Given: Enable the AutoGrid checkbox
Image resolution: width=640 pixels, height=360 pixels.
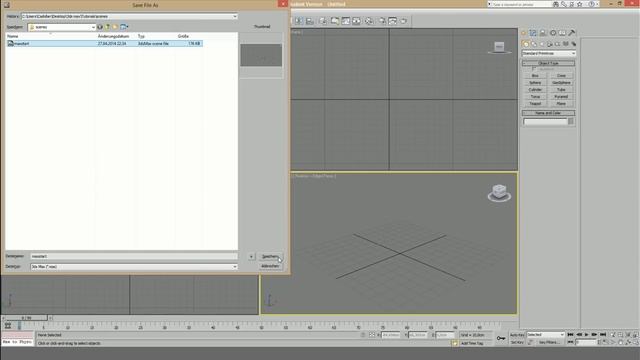Looking at the screenshot, I should [534, 69].
